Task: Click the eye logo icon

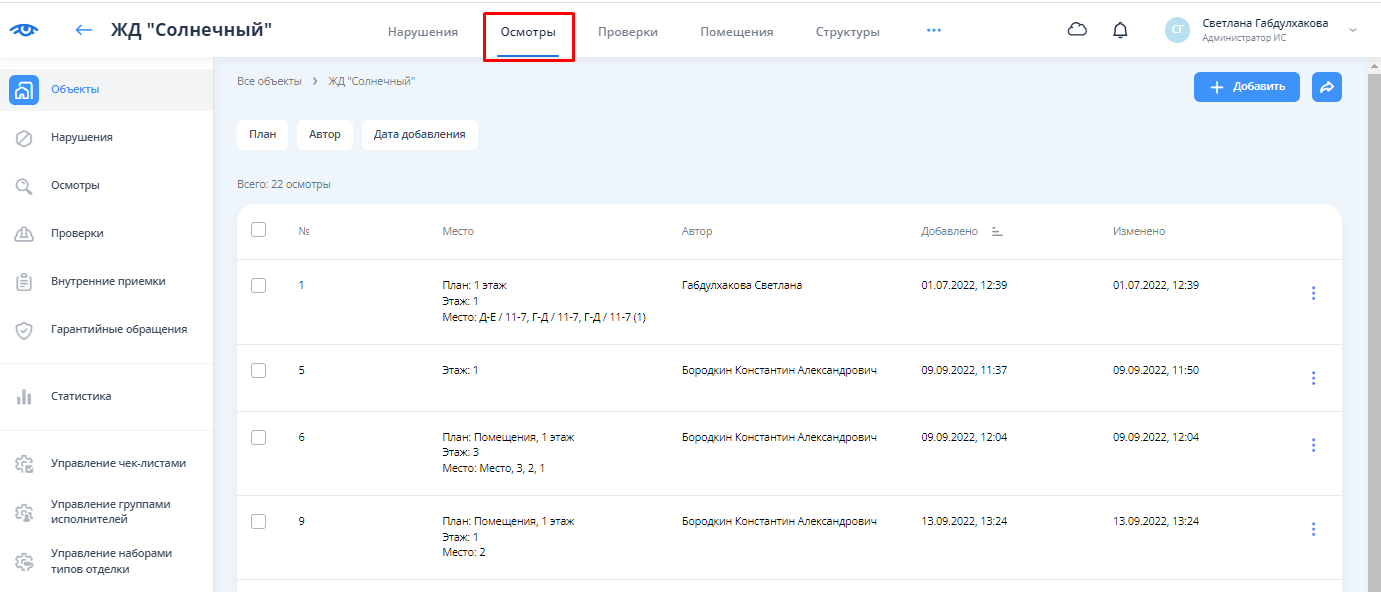Action: [24, 30]
